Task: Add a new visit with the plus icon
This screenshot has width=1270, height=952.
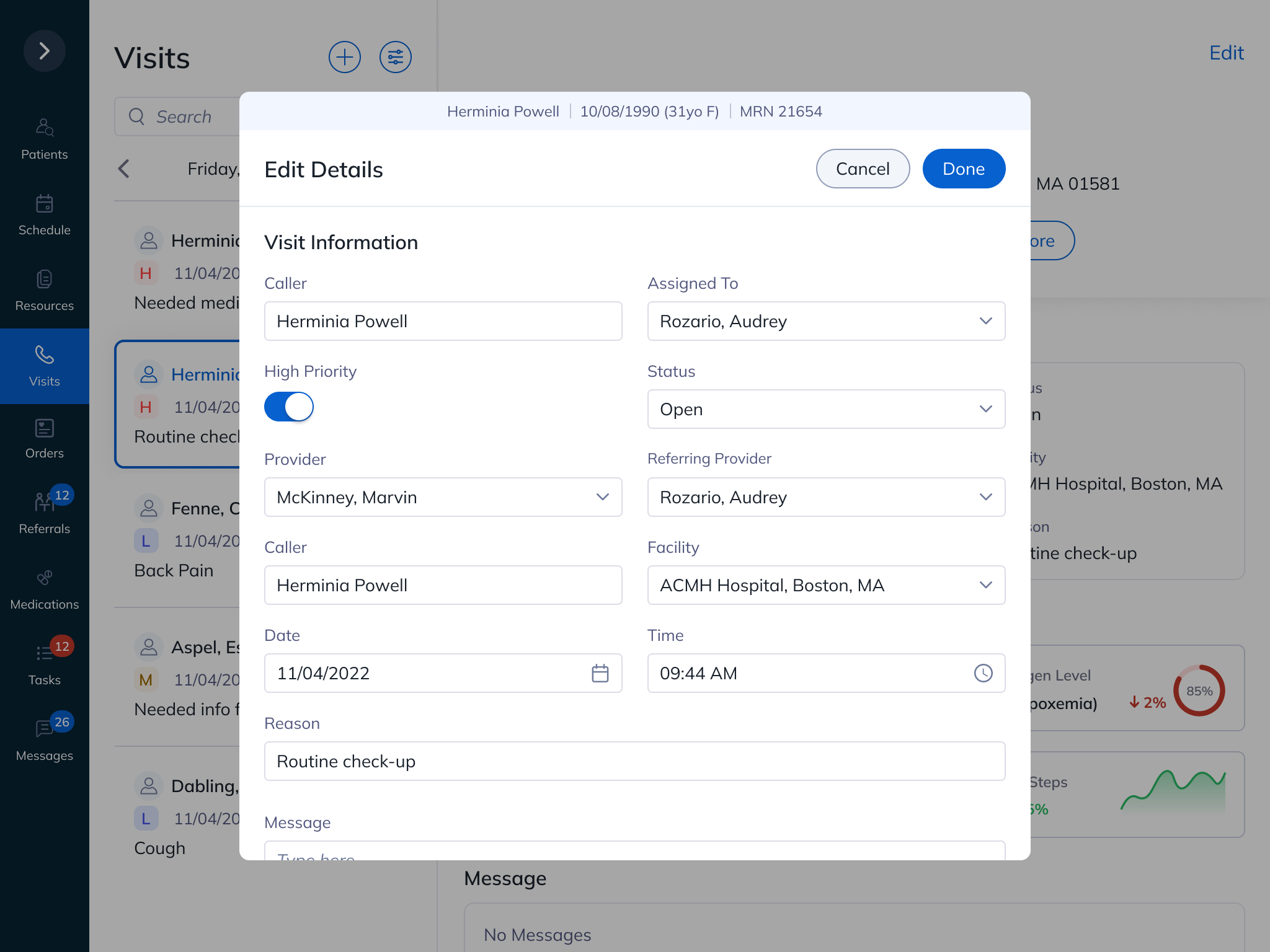Action: (x=345, y=57)
